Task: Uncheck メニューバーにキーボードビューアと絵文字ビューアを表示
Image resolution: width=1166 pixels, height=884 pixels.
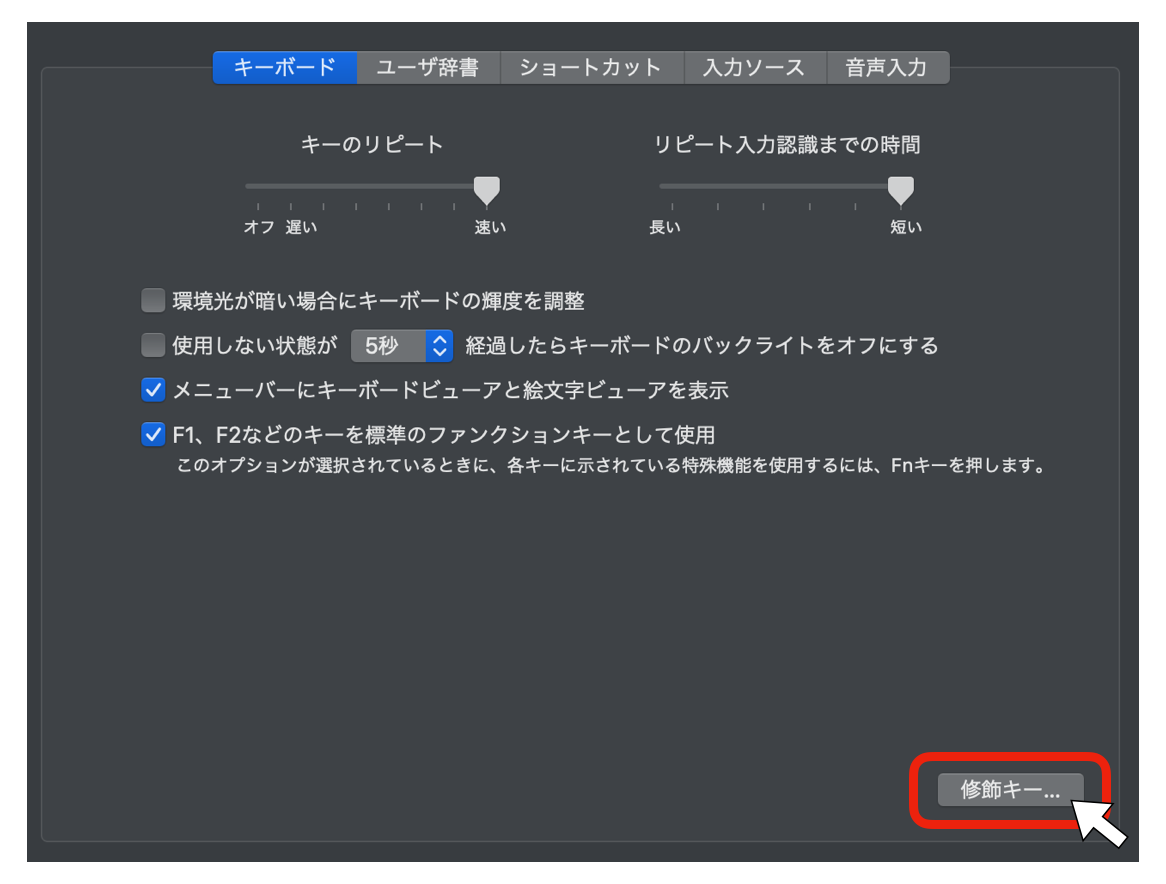Action: [153, 390]
